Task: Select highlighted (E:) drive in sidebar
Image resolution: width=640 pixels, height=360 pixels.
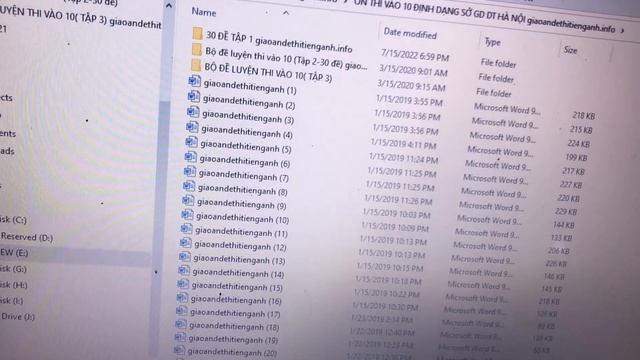Action: 14,253
